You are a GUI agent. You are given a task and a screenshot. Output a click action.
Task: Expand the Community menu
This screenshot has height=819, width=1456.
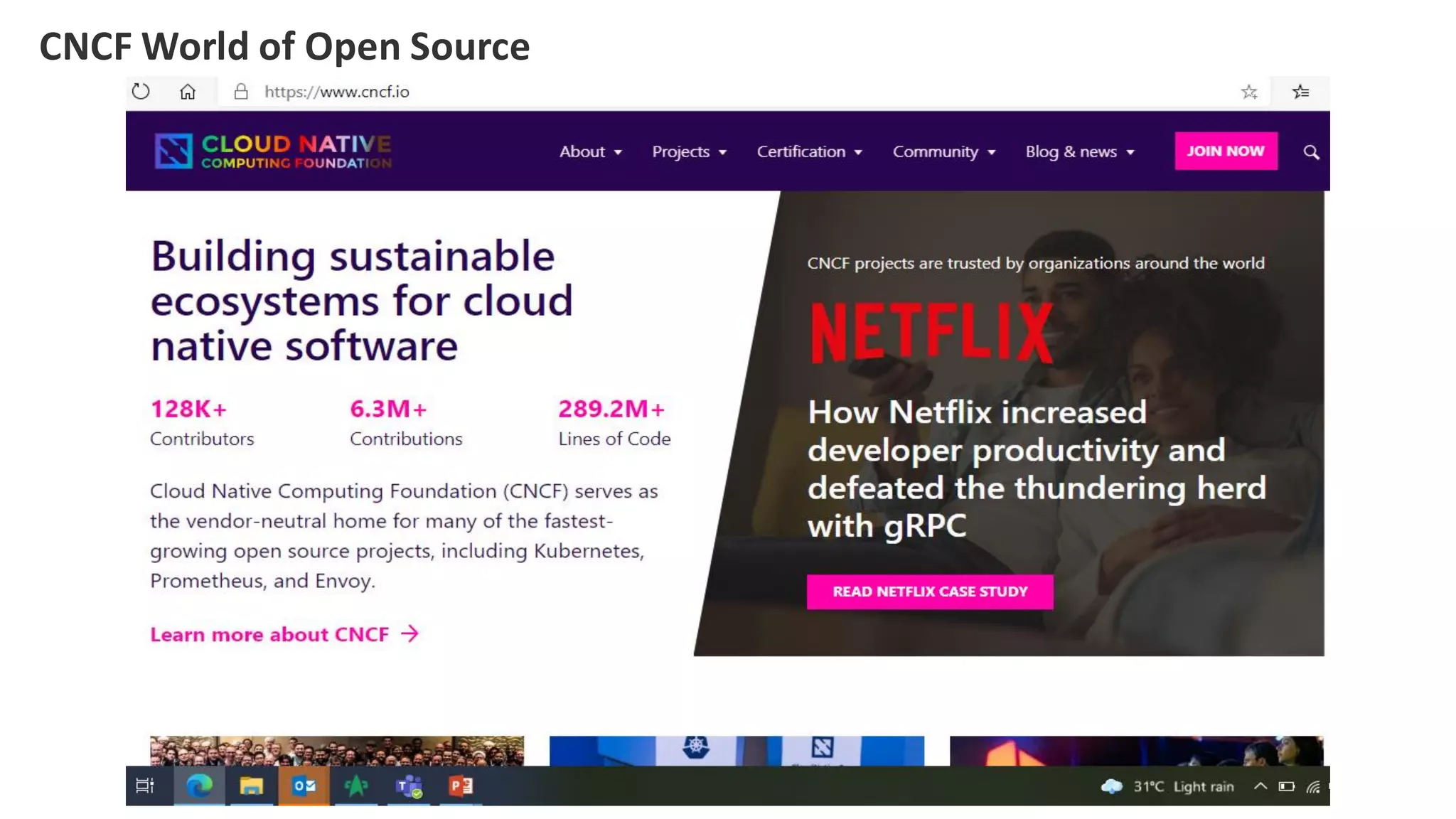click(944, 151)
